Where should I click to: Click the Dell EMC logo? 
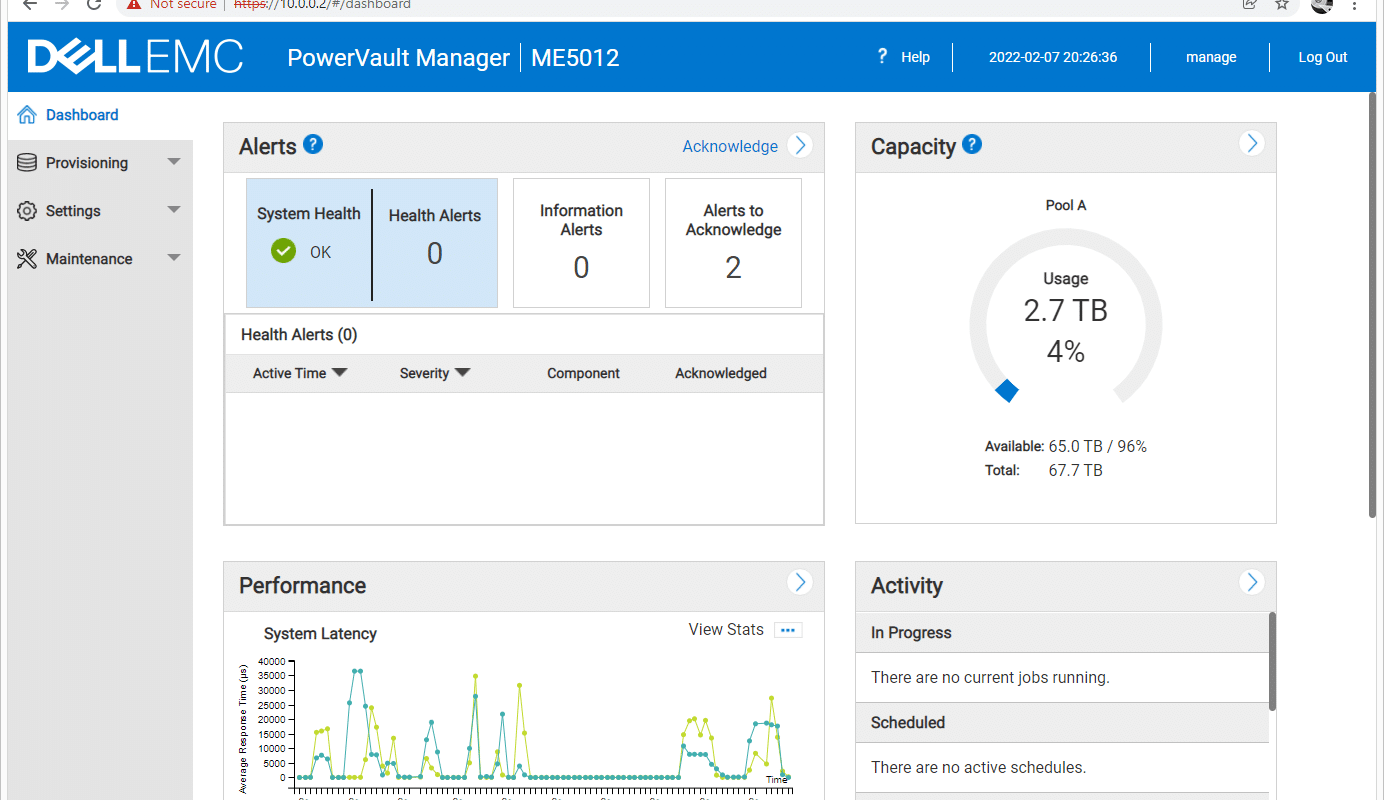[135, 57]
